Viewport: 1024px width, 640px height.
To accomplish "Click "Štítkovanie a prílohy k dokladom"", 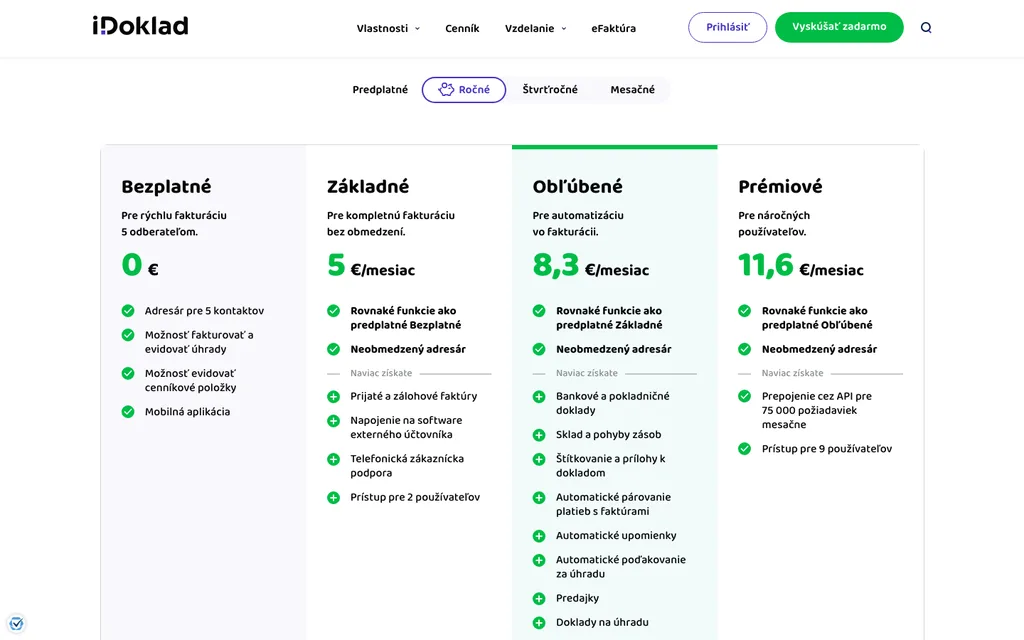I will (611, 466).
